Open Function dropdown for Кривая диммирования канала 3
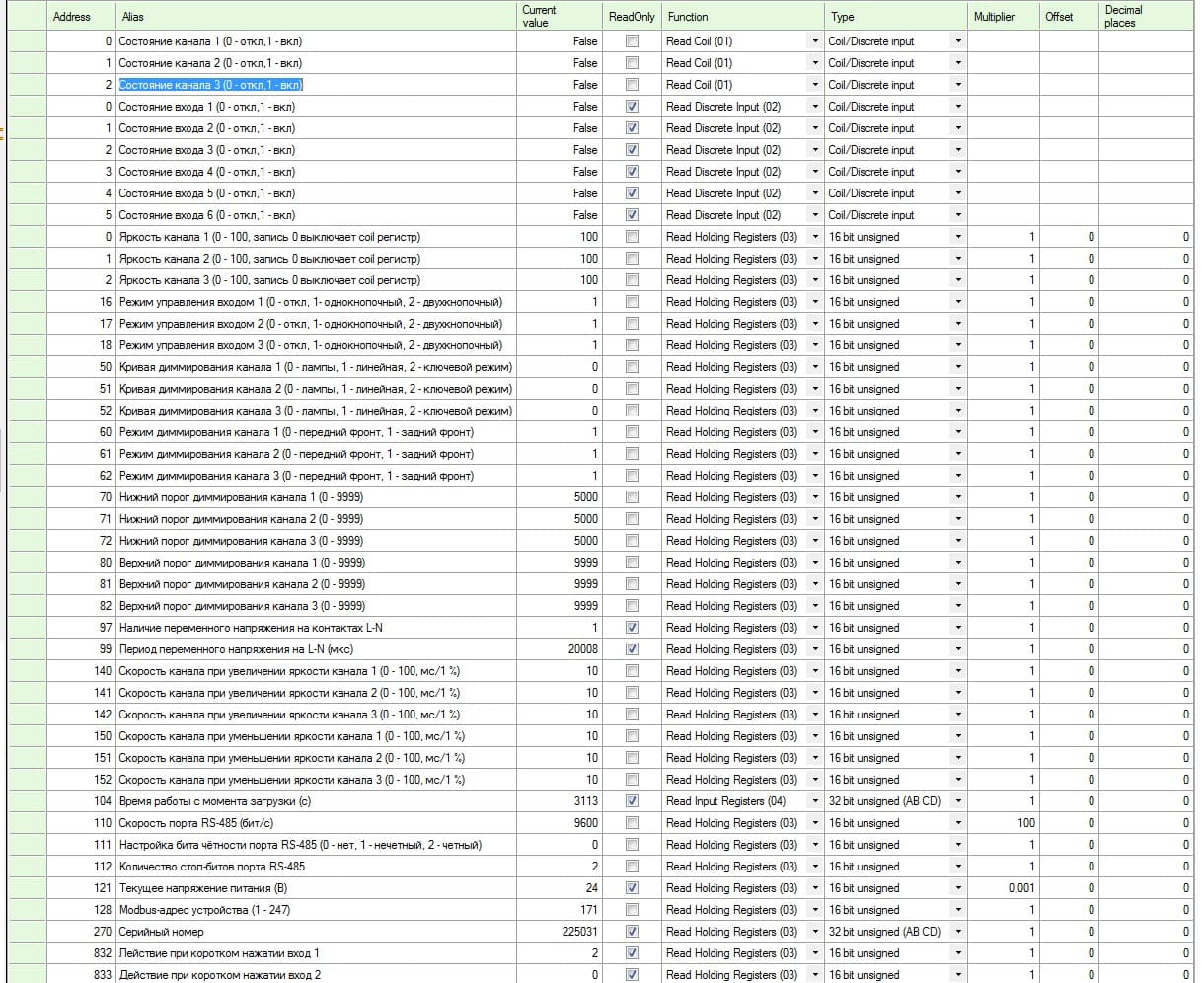Viewport: 1204px width, 983px height. (x=815, y=411)
